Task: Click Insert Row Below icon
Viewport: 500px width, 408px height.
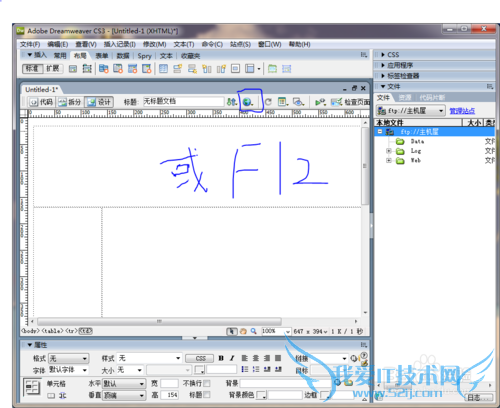Action: click(x=192, y=69)
